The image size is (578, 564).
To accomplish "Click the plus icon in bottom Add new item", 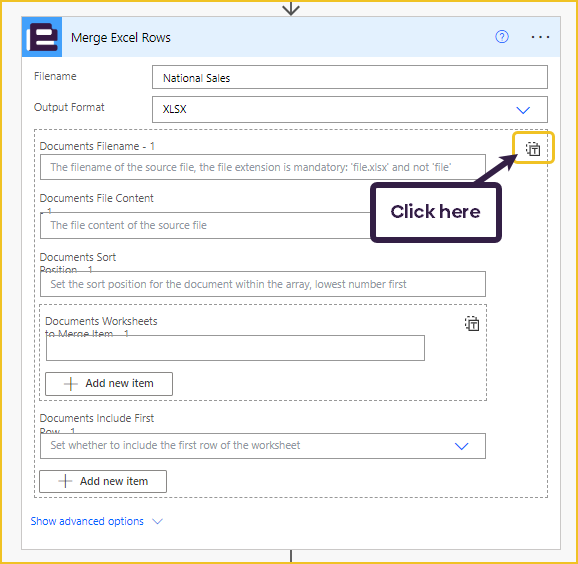I will (x=65, y=481).
